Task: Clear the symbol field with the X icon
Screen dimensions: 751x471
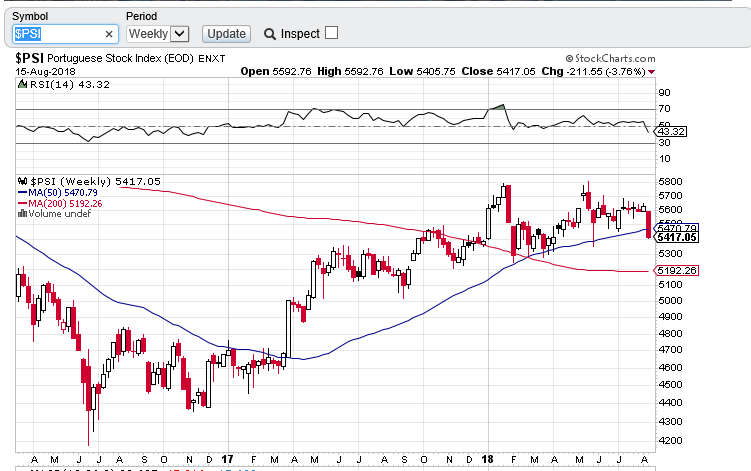Action: (x=109, y=34)
